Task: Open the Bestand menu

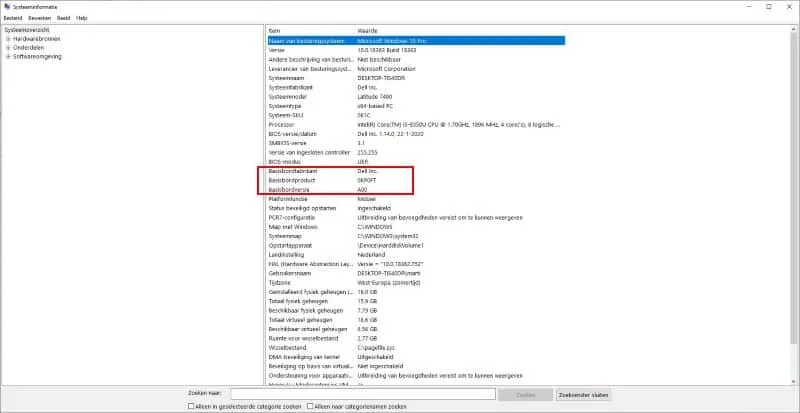Action: [13, 18]
